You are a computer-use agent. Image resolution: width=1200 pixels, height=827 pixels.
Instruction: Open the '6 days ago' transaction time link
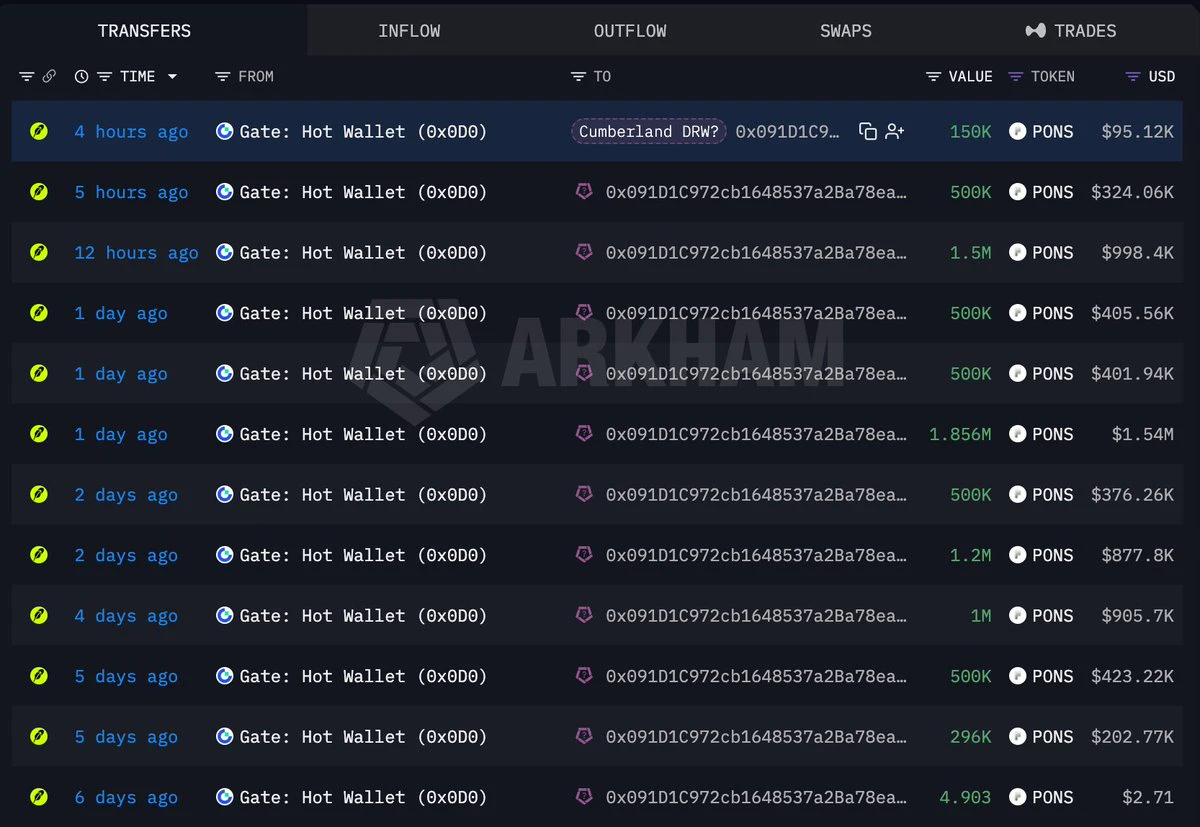(126, 797)
